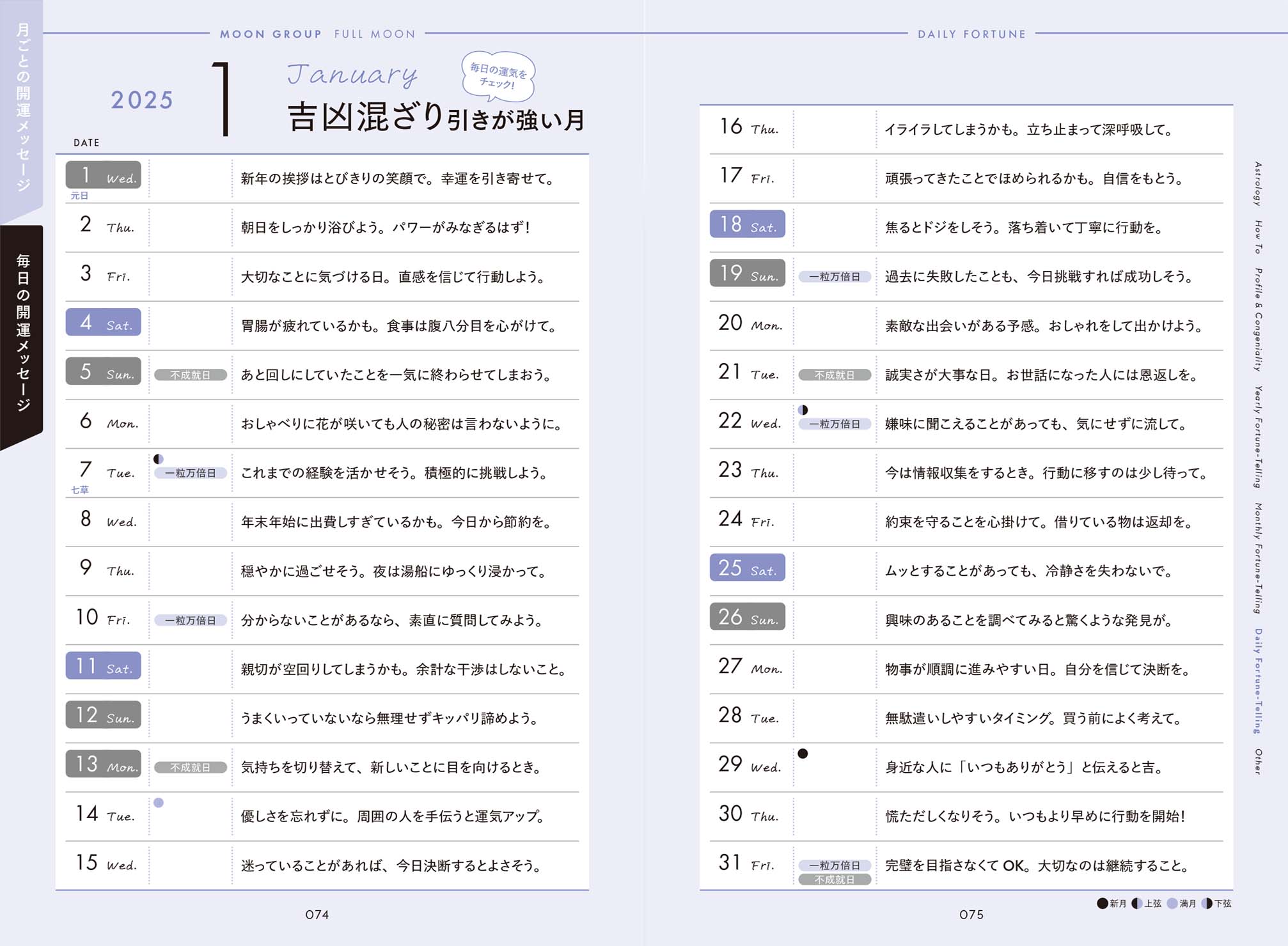Click page number 075
Viewport: 1288px width, 946px height.
pyautogui.click(x=971, y=915)
